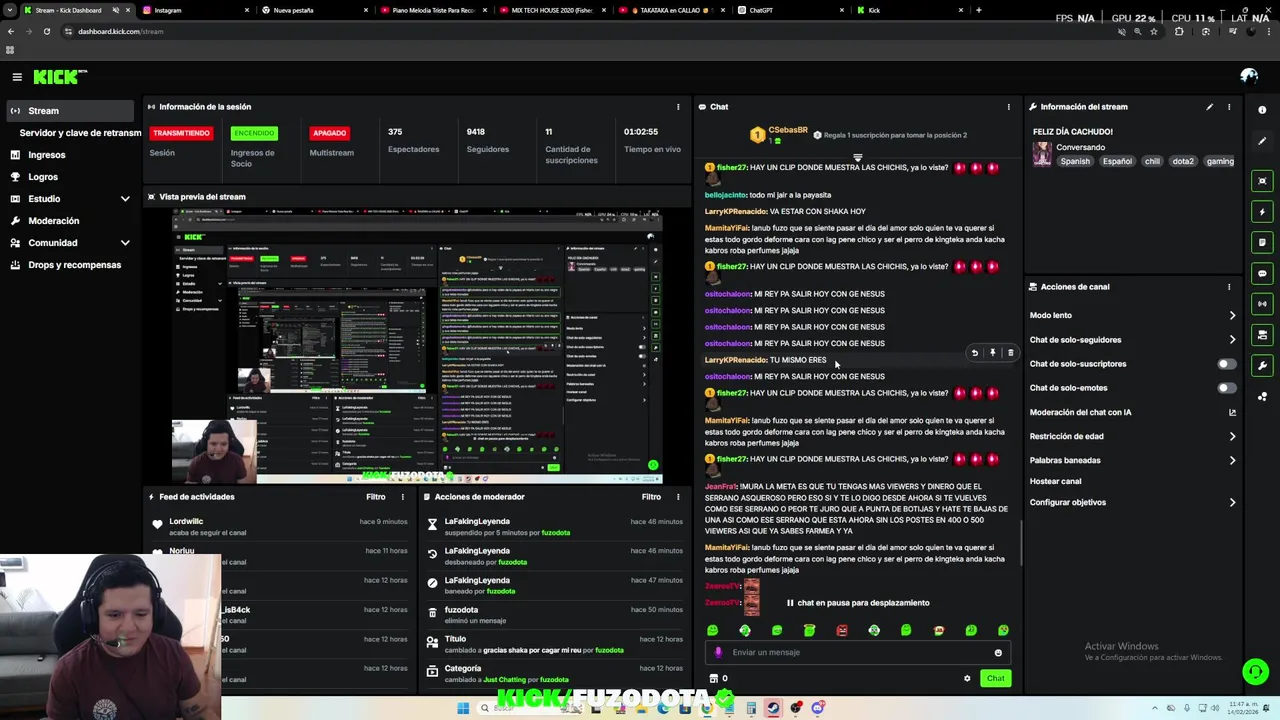The image size is (1280, 720).
Task: Switch to the Instagram browser tab
Action: point(195,10)
